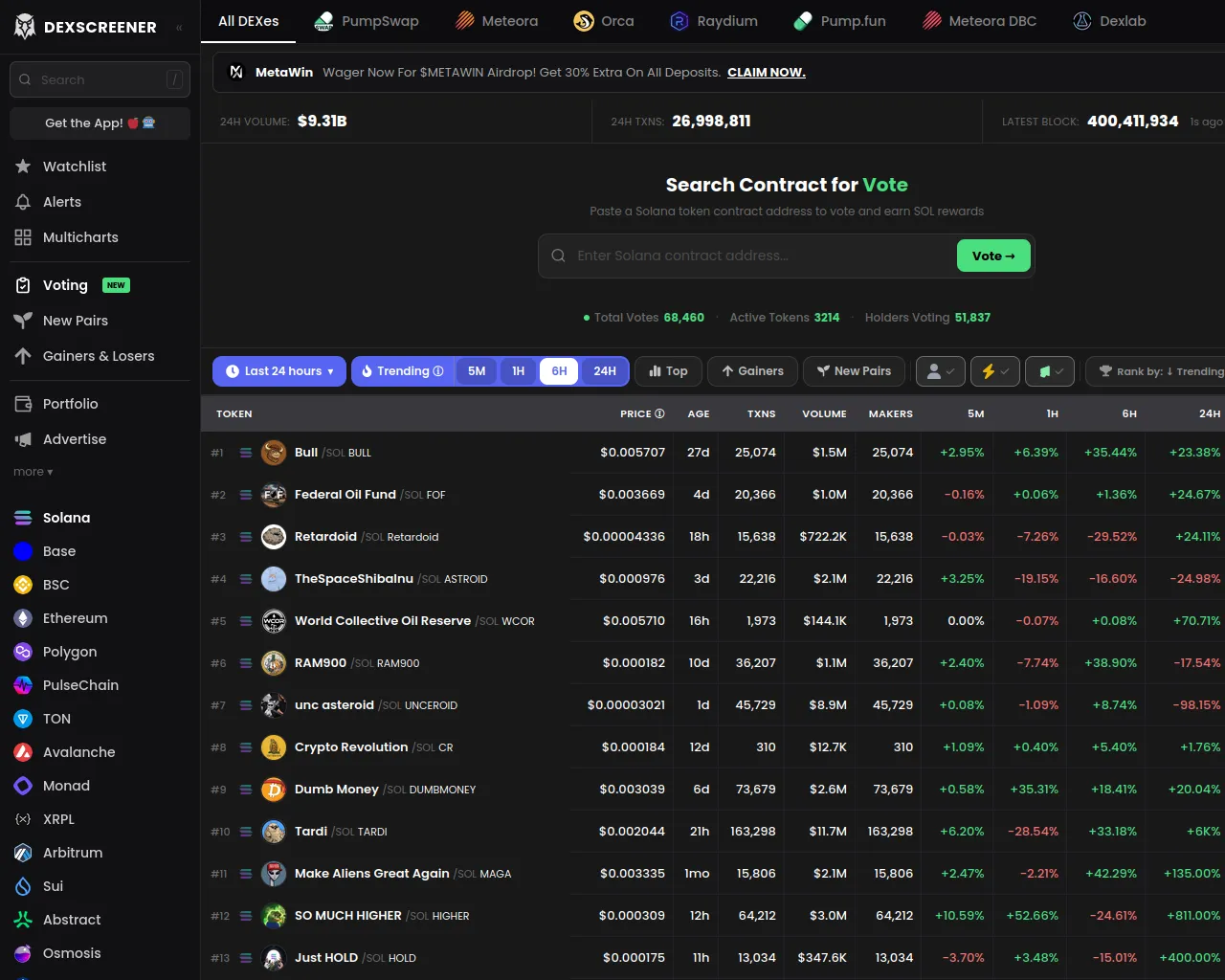Toggle the lightning bolt boost filter
The width and height of the screenshot is (1225, 980).
point(994,371)
